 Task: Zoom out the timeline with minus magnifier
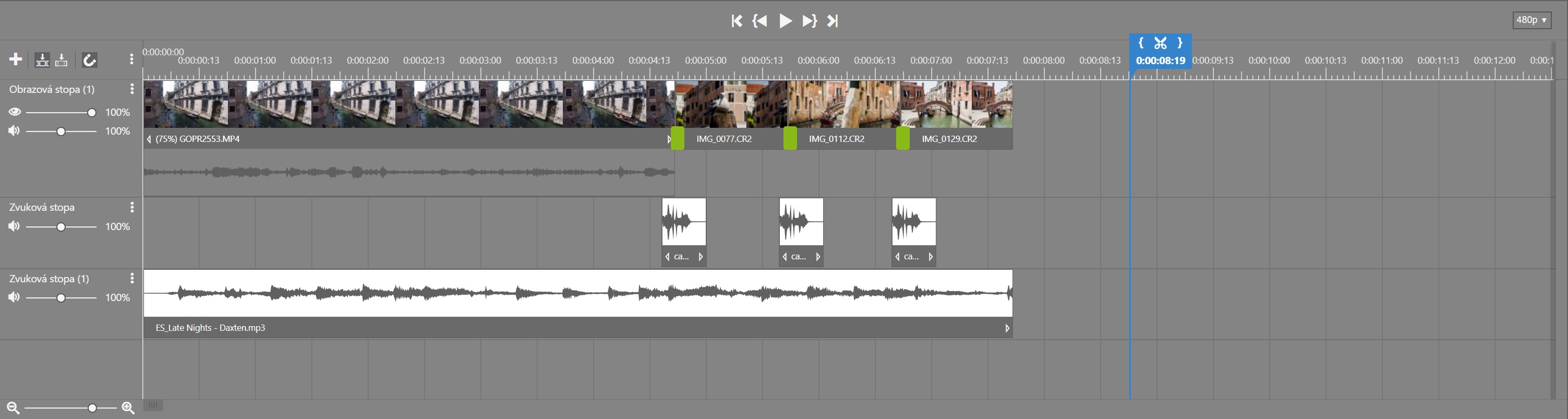click(13, 408)
